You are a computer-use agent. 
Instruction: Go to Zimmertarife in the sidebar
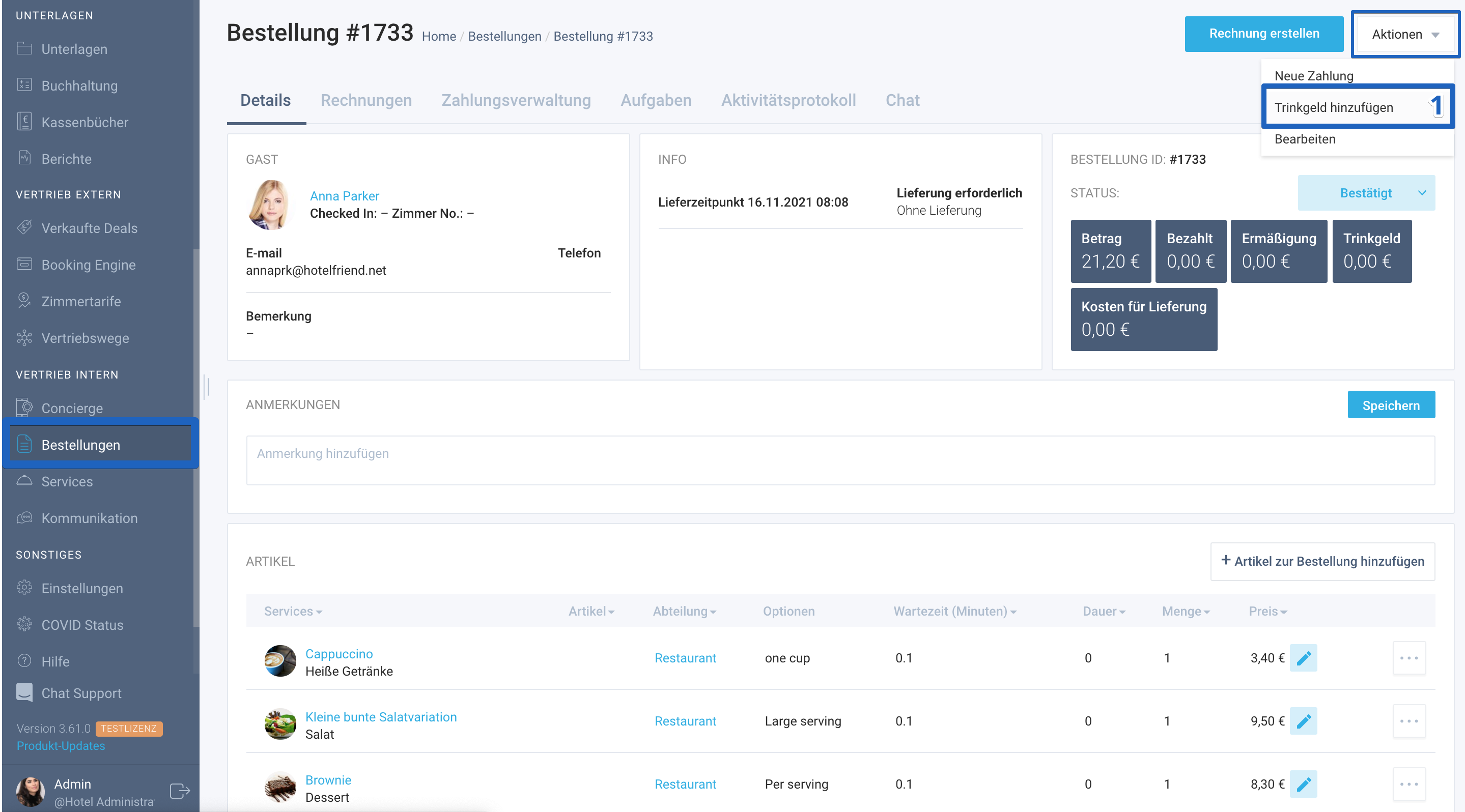(x=81, y=301)
